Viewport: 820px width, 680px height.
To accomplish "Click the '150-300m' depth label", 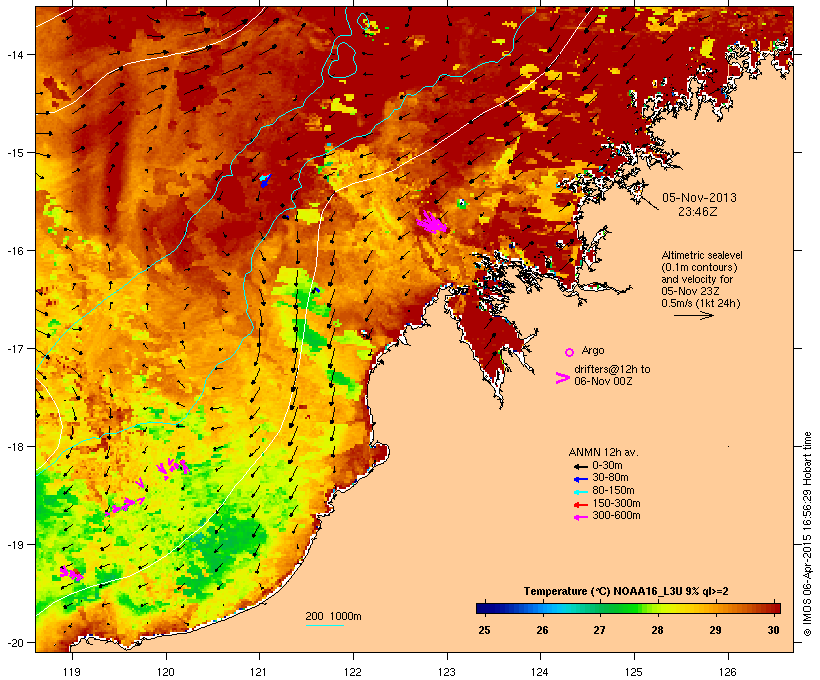I will [616, 503].
